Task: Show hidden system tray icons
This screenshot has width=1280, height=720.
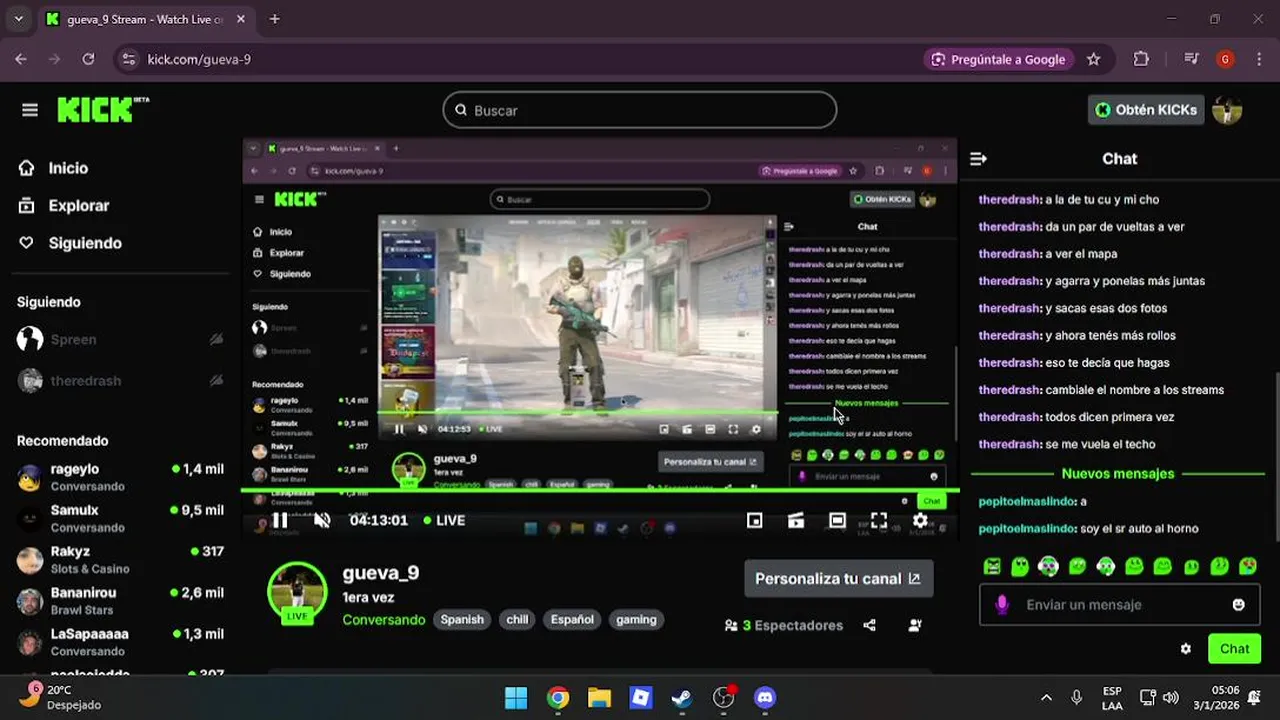Action: 1046,697
